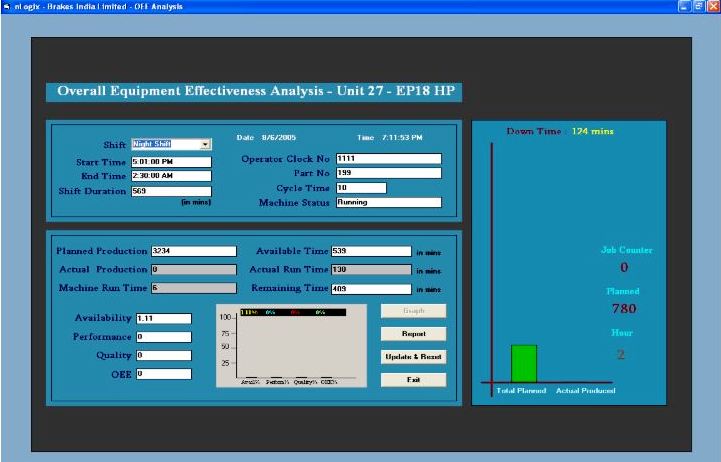Click the Remaining Time field

click(372, 289)
